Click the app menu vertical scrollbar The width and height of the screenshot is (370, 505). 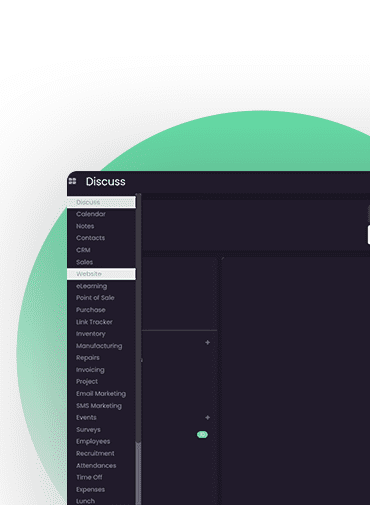(138, 349)
